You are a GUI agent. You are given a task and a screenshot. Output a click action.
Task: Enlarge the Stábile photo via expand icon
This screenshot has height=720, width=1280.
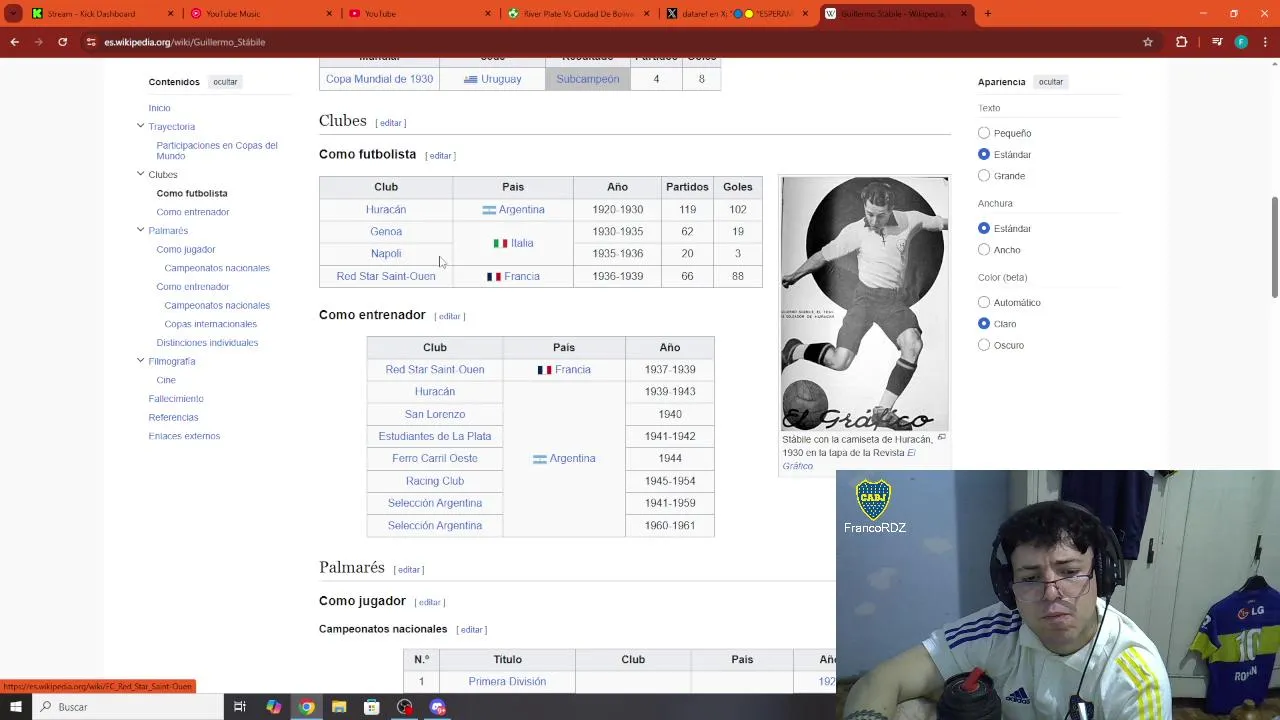[941, 437]
